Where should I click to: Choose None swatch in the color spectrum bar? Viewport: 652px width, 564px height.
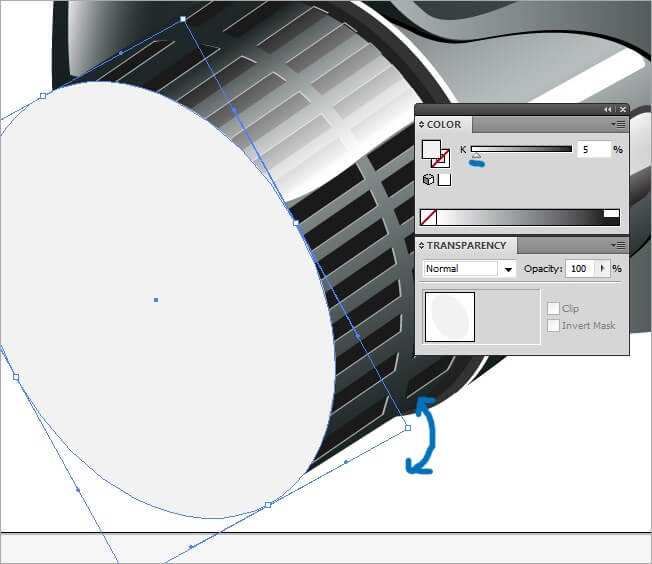(x=428, y=216)
